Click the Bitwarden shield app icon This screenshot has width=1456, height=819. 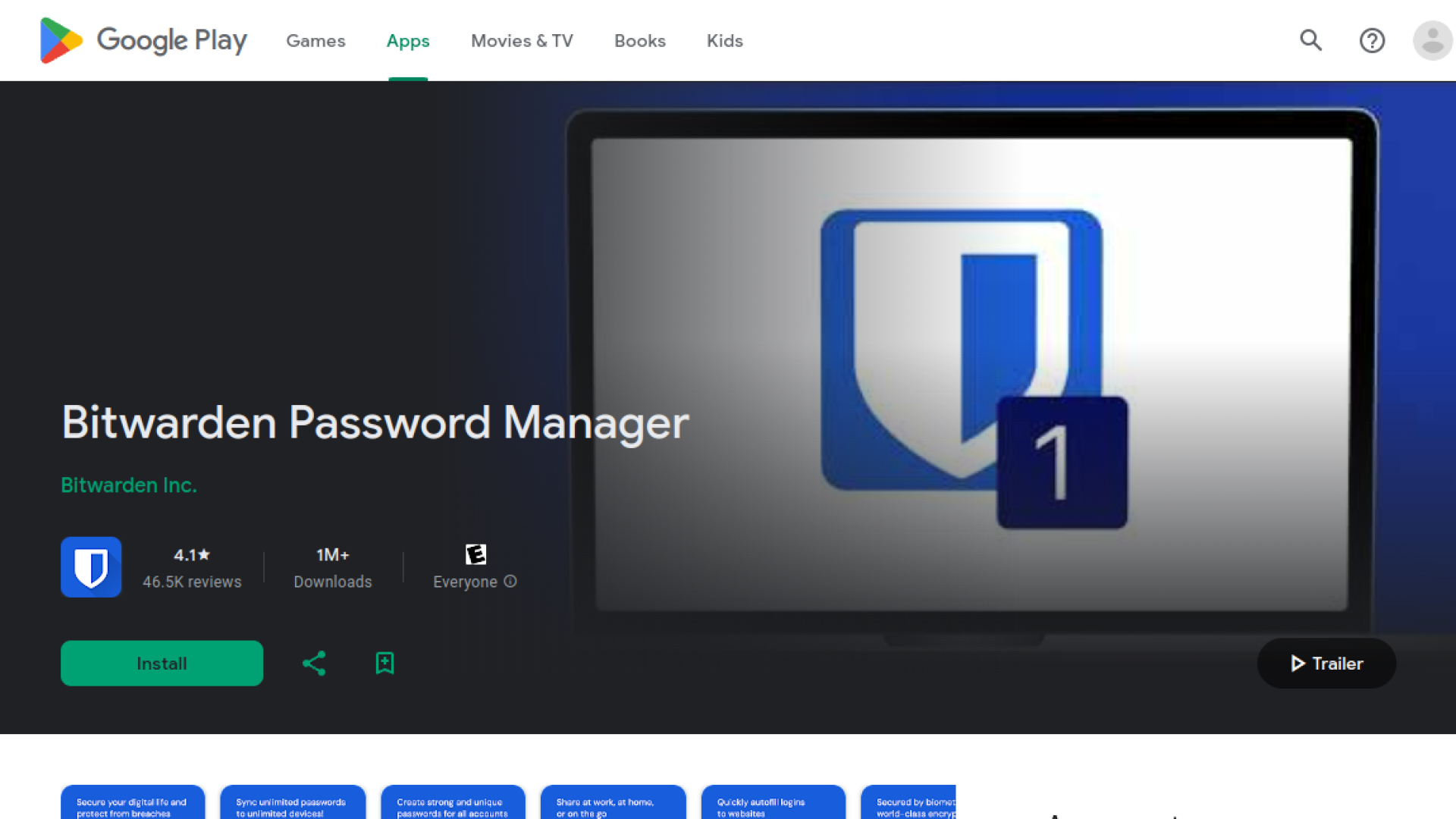(x=91, y=566)
